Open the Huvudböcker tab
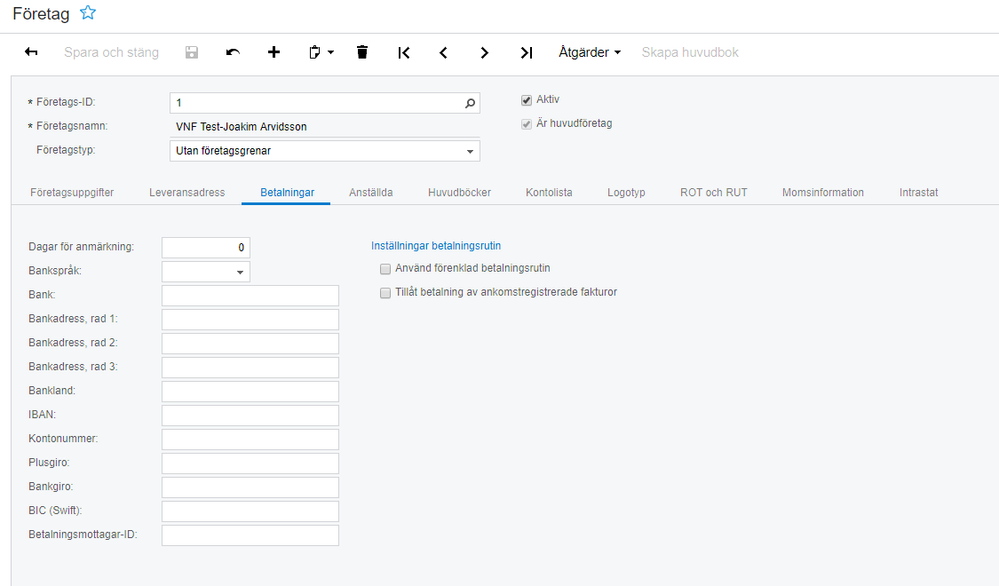This screenshot has height=586, width=999. tap(459, 192)
